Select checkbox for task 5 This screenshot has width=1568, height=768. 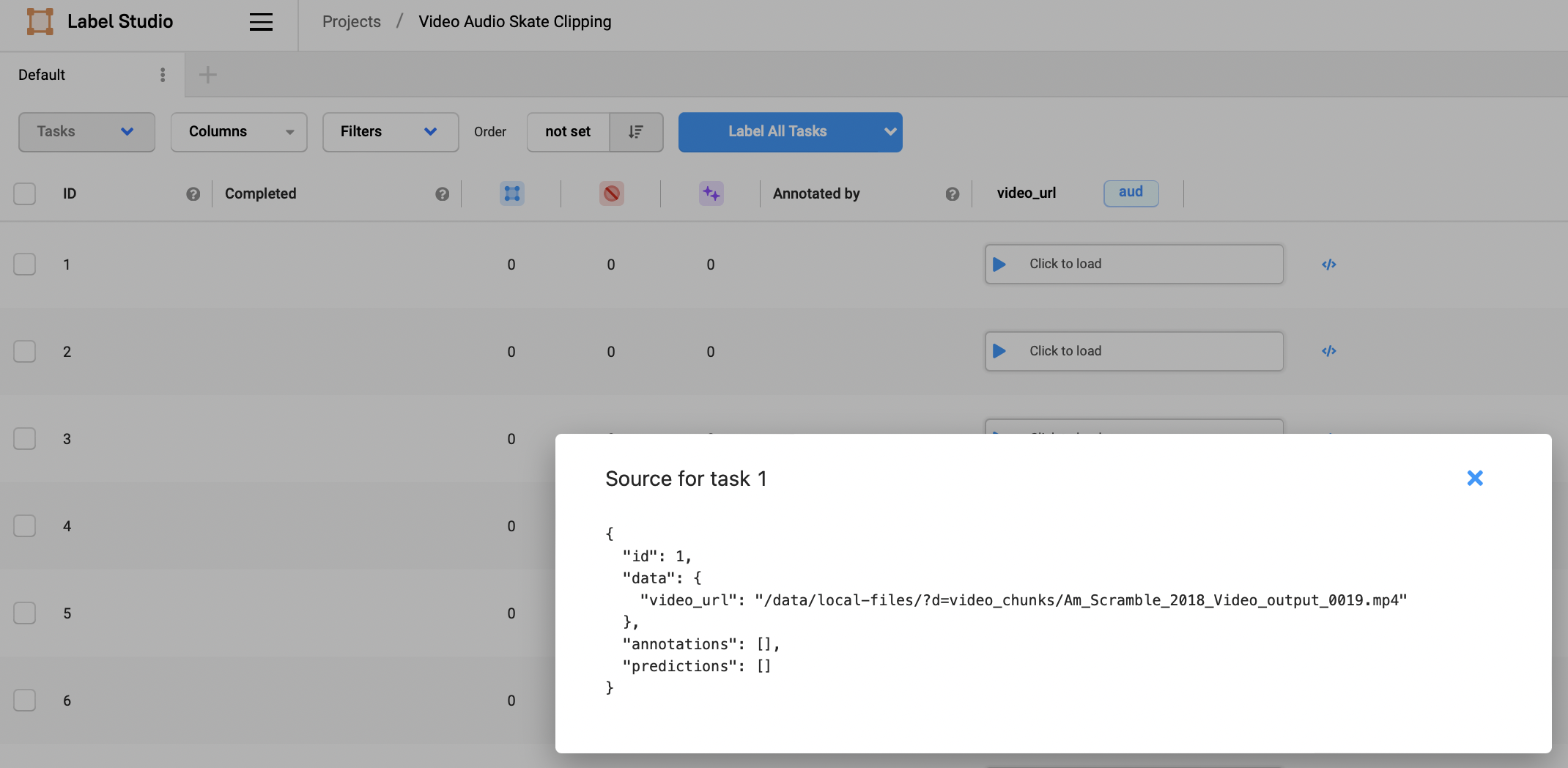coord(25,613)
